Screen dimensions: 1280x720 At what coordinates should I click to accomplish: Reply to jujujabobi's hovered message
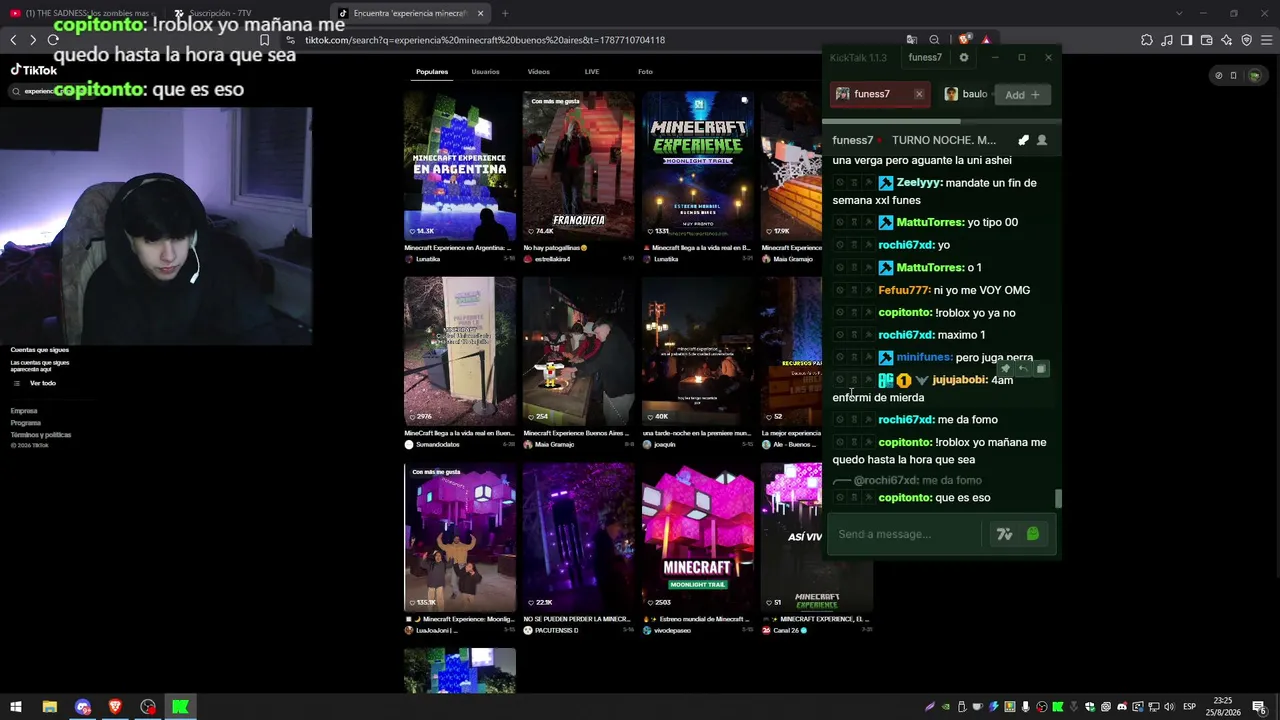pyautogui.click(x=1023, y=369)
